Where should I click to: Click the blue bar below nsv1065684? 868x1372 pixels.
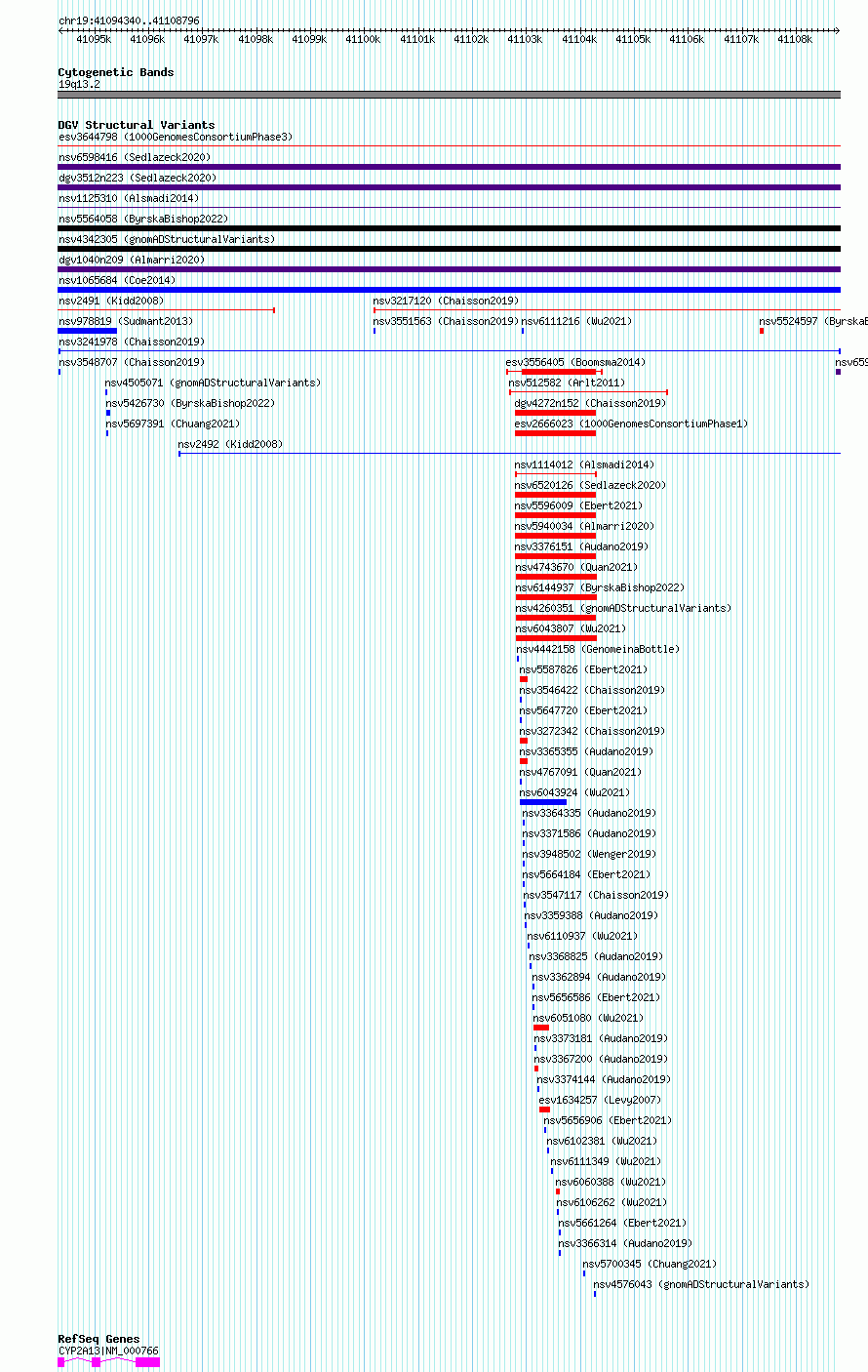point(449,290)
